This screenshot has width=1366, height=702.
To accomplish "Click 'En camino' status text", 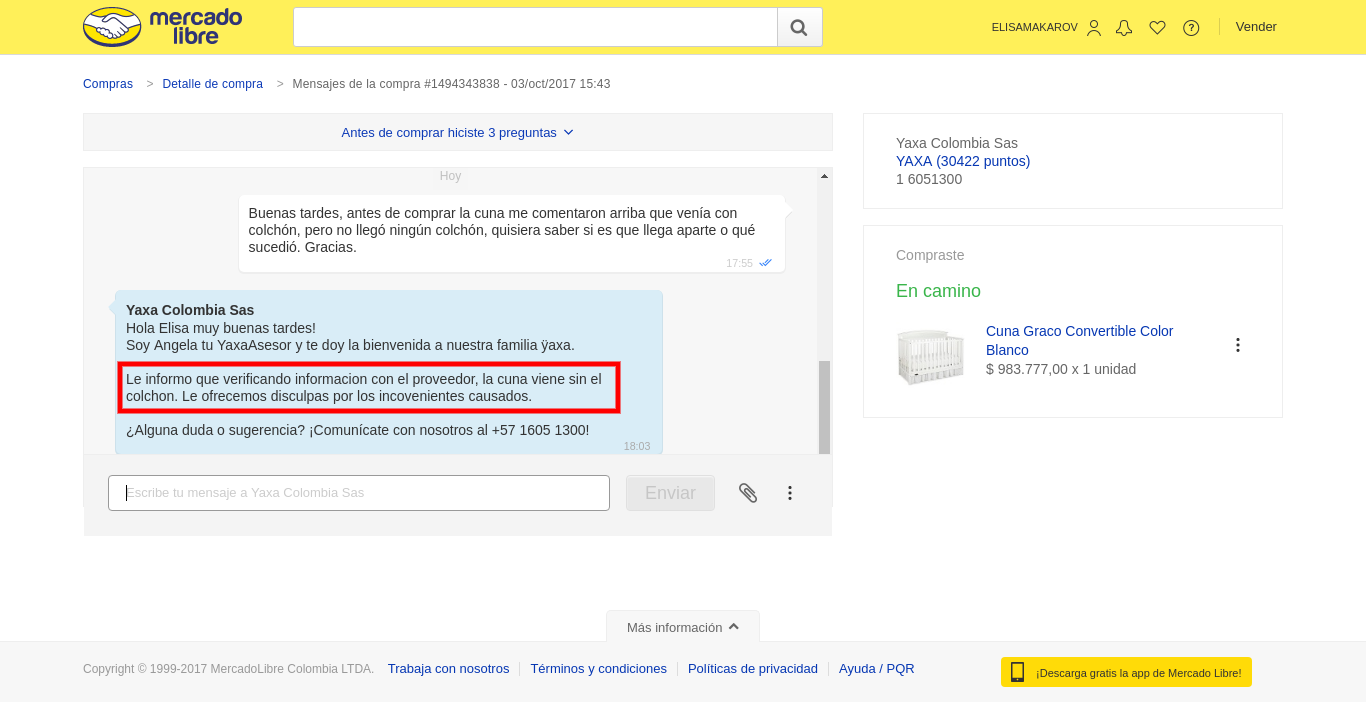I will click(938, 291).
